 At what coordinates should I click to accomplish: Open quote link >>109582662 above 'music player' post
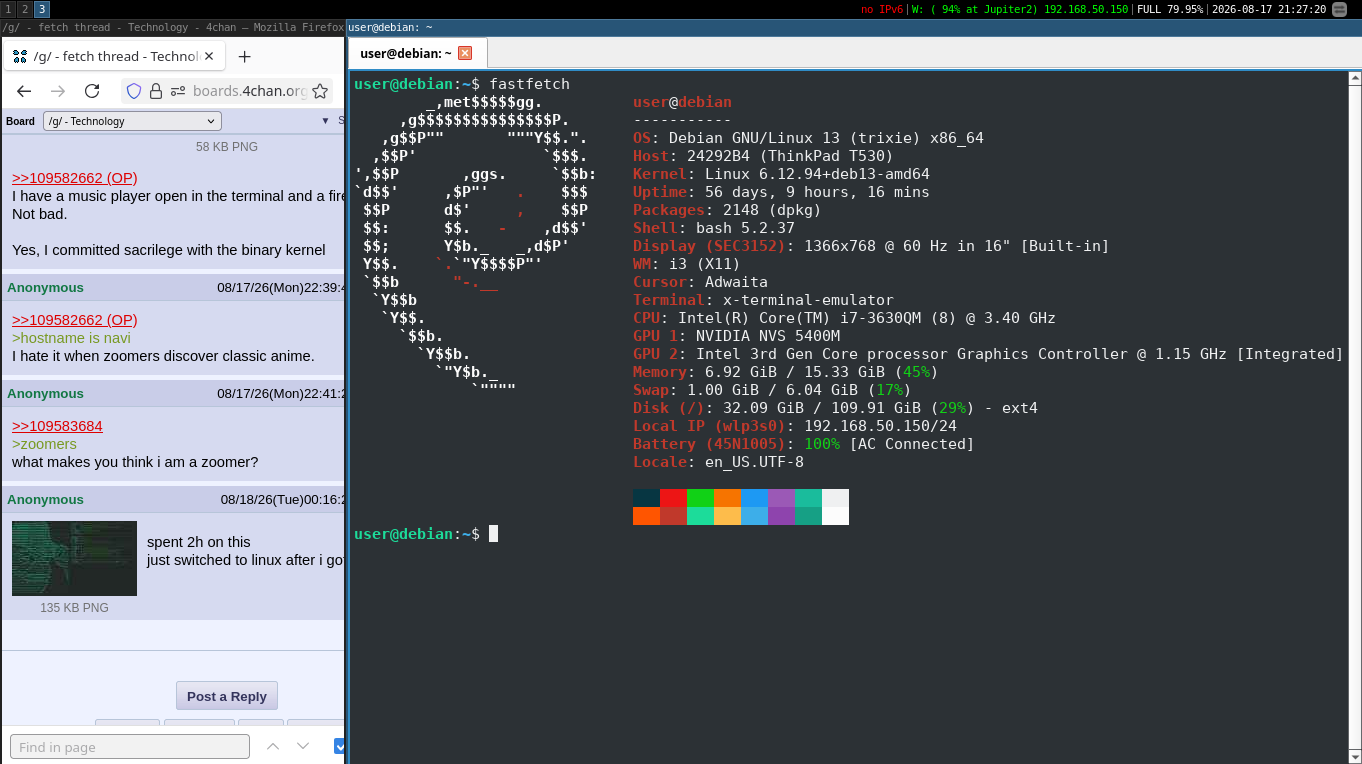point(74,178)
